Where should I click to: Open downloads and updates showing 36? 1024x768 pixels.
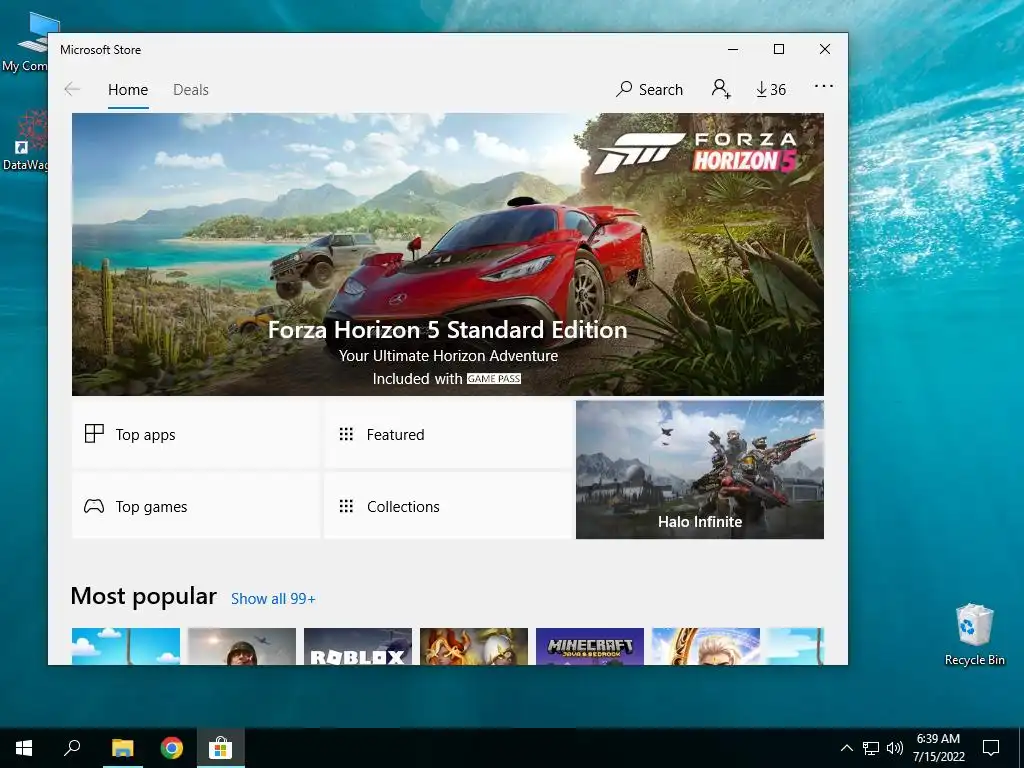[x=771, y=89]
